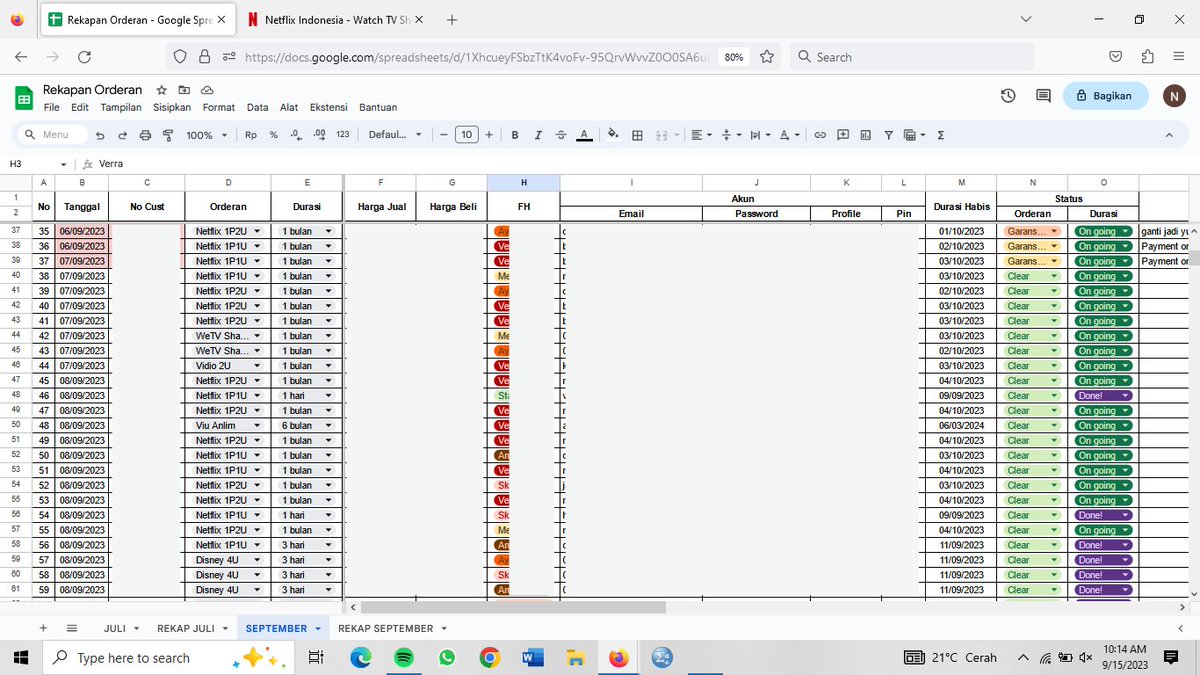Toggle strikethrough formatting

point(560,135)
